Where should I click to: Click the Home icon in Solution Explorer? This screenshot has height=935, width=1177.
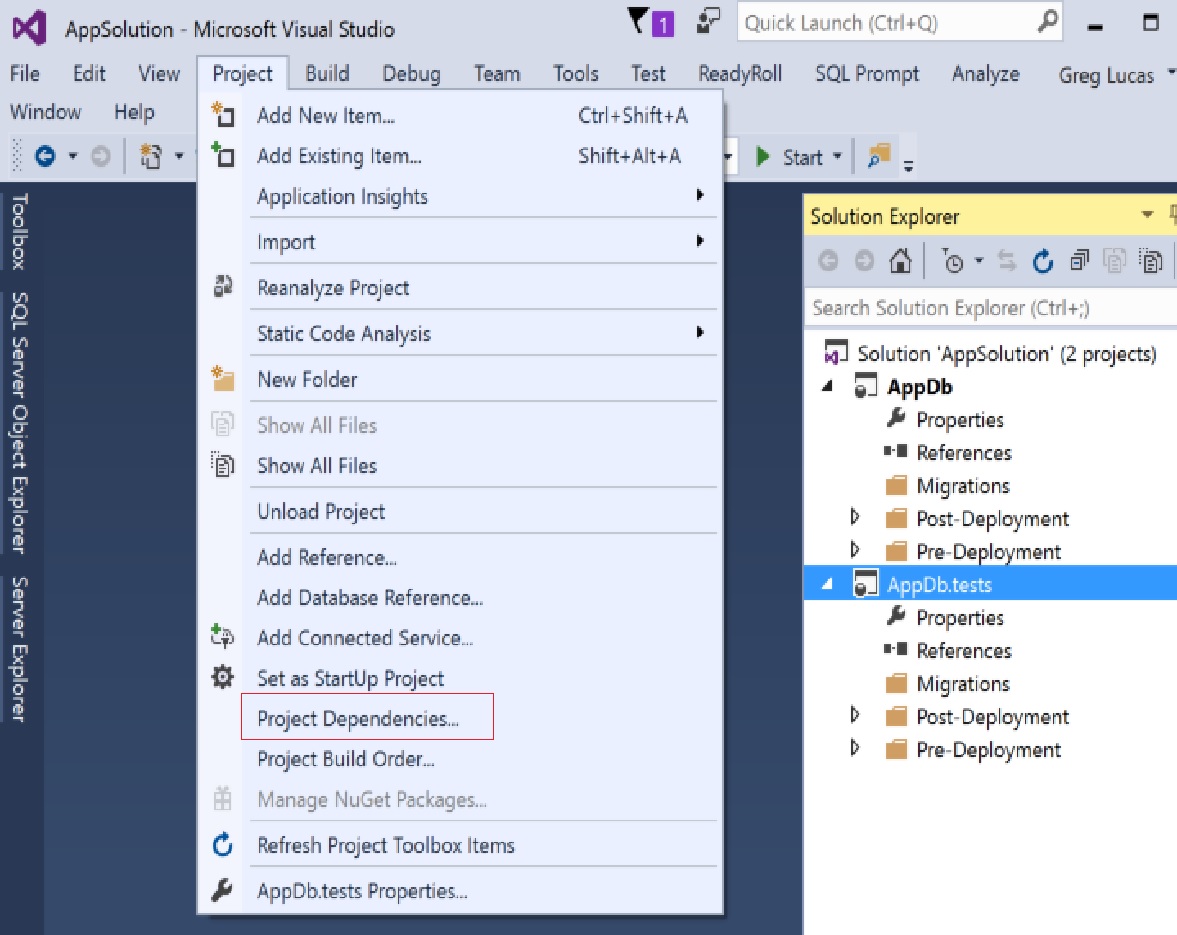pos(900,262)
